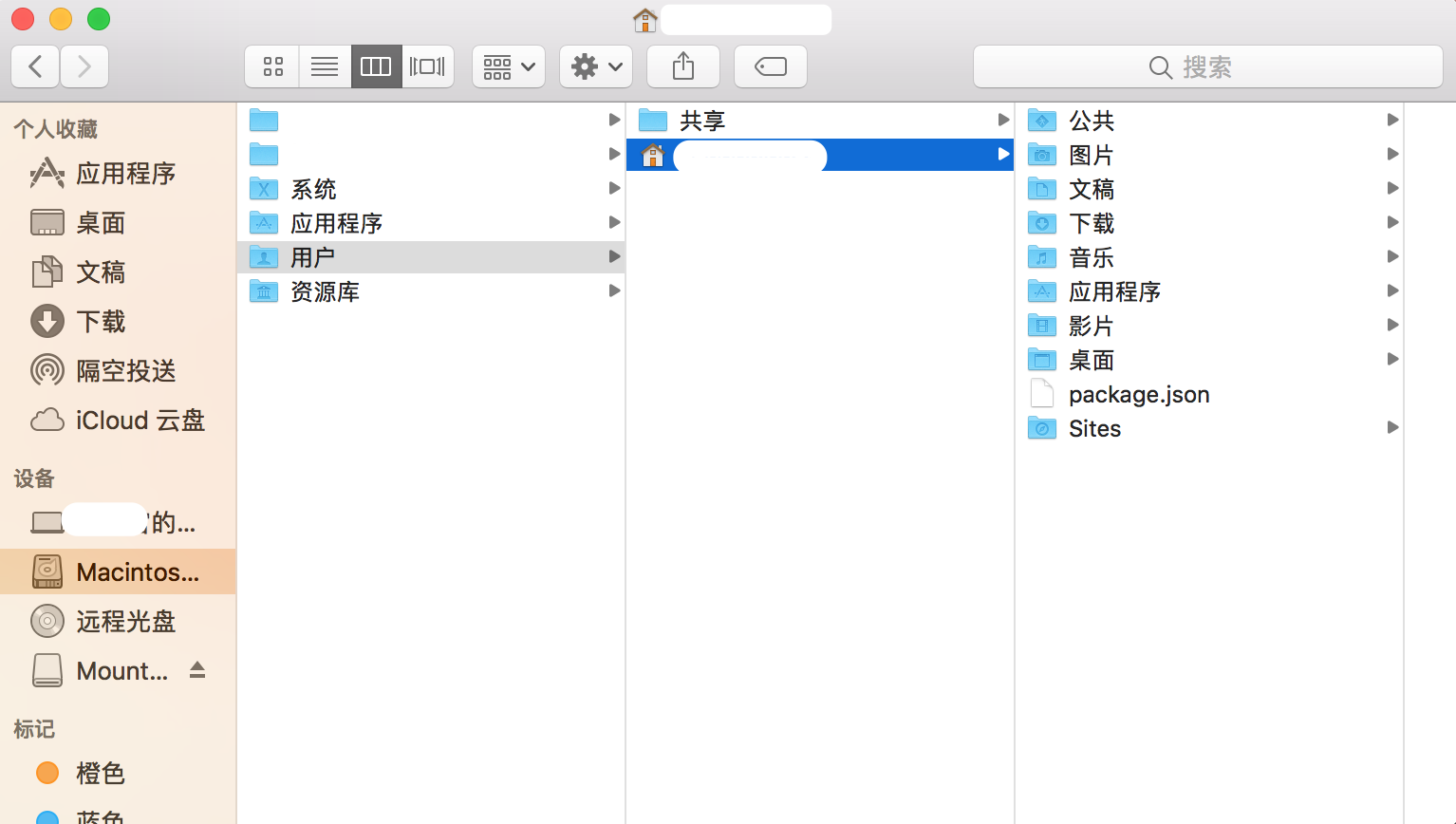Screen dimensions: 1456x824
Task: Click the Sites folder compass icon
Action: (1042, 428)
